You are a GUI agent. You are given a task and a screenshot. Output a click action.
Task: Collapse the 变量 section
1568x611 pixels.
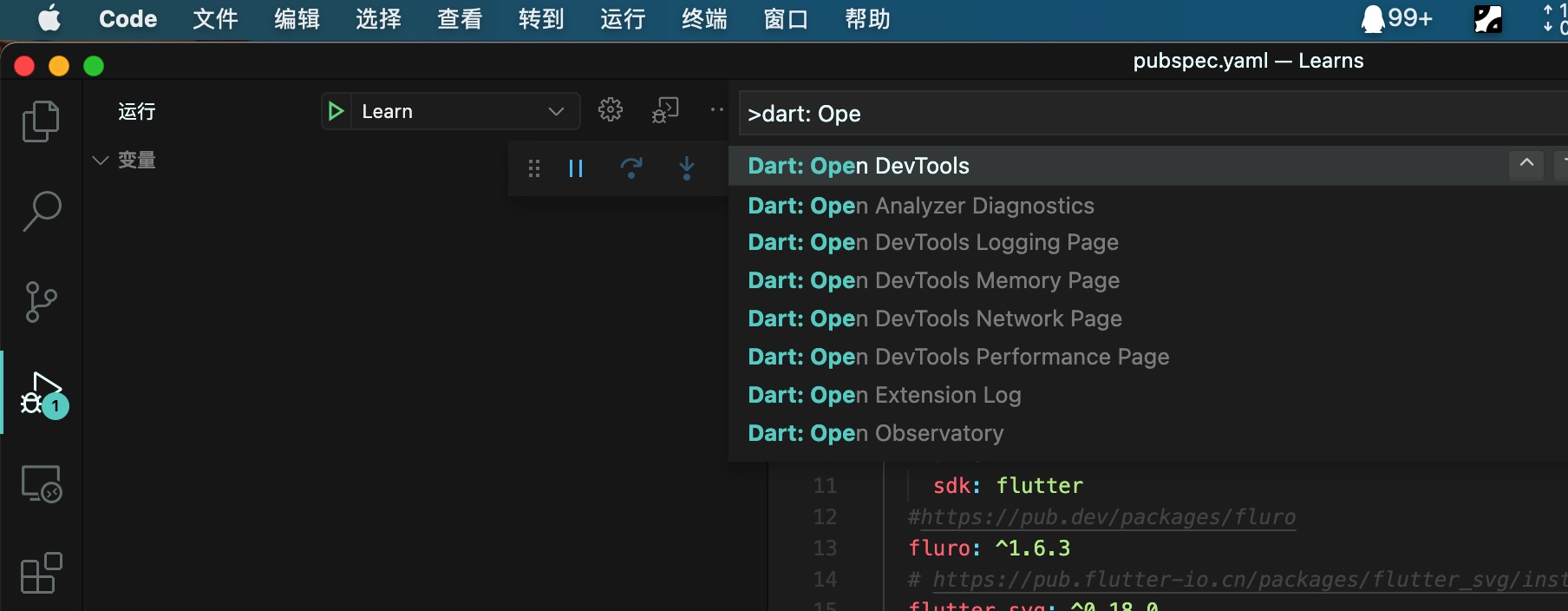tap(101, 161)
